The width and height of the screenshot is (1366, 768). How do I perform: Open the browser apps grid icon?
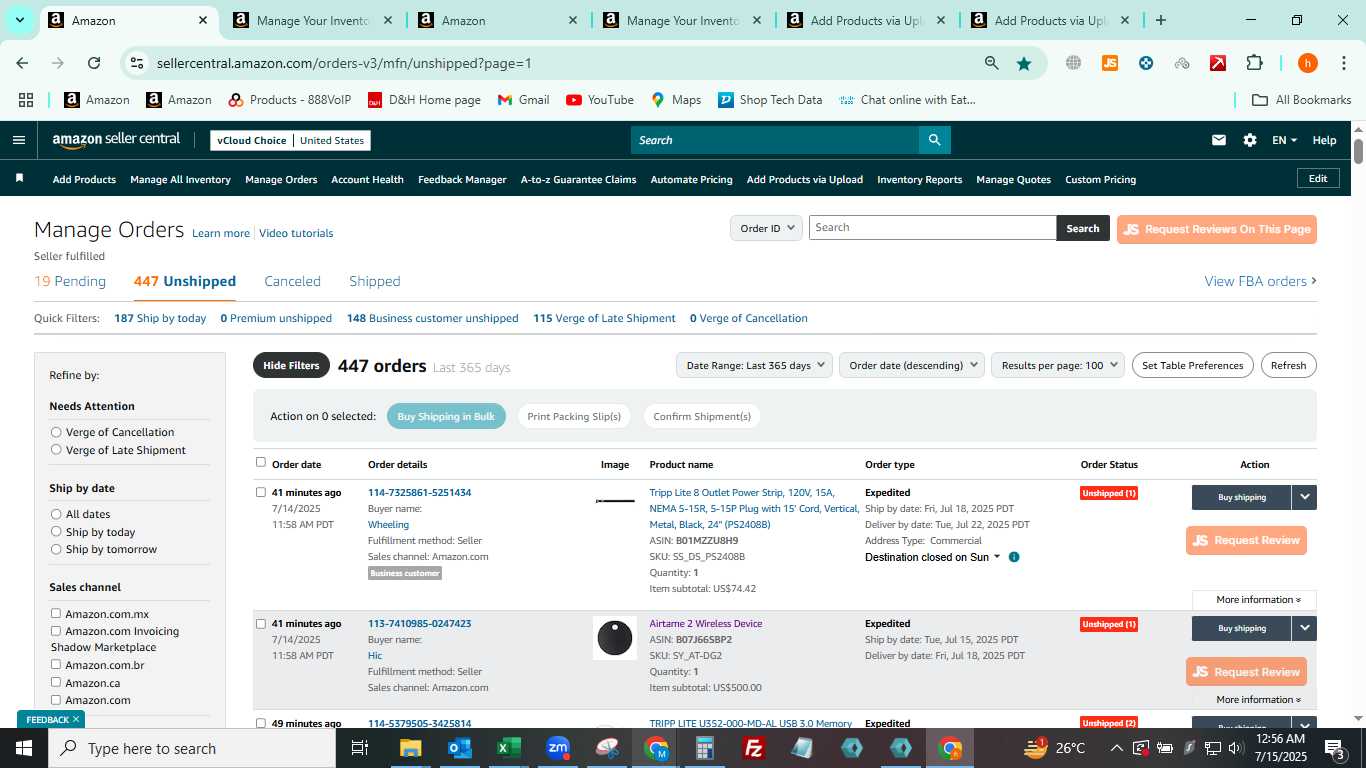26,100
